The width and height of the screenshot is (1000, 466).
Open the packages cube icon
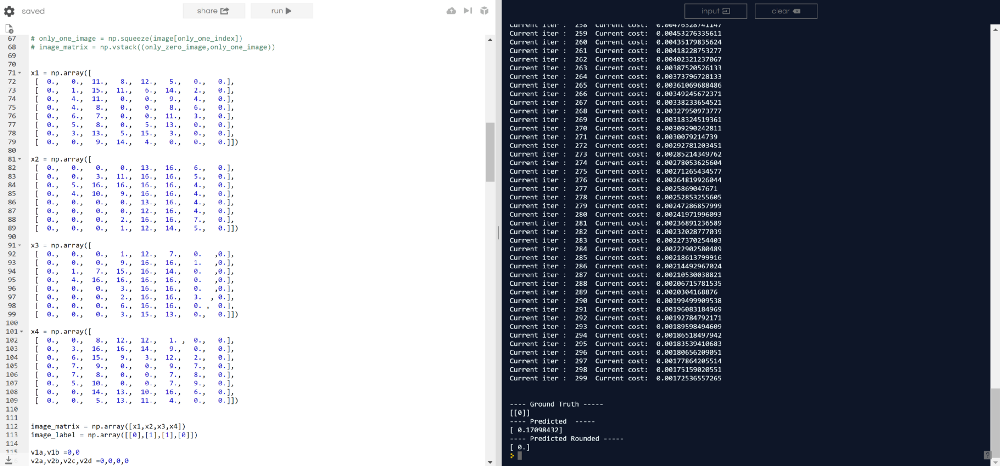coord(485,11)
